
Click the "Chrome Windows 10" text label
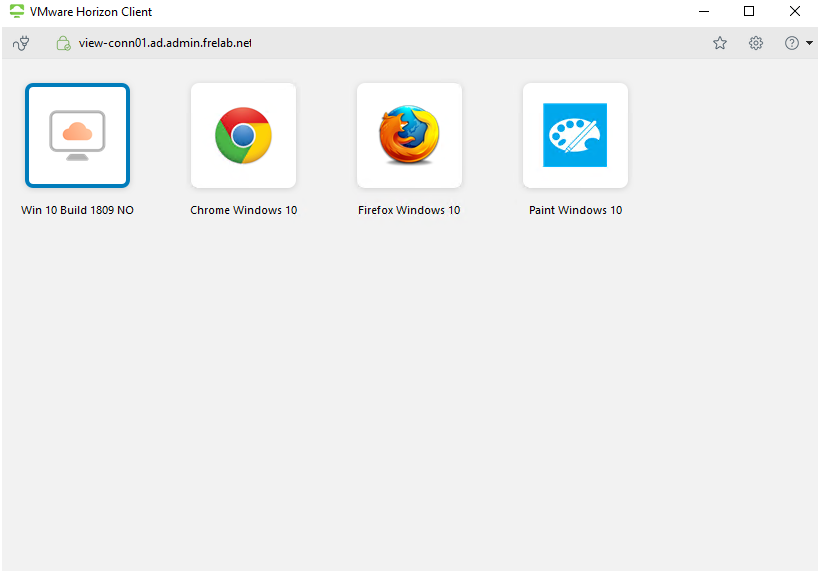tap(243, 210)
